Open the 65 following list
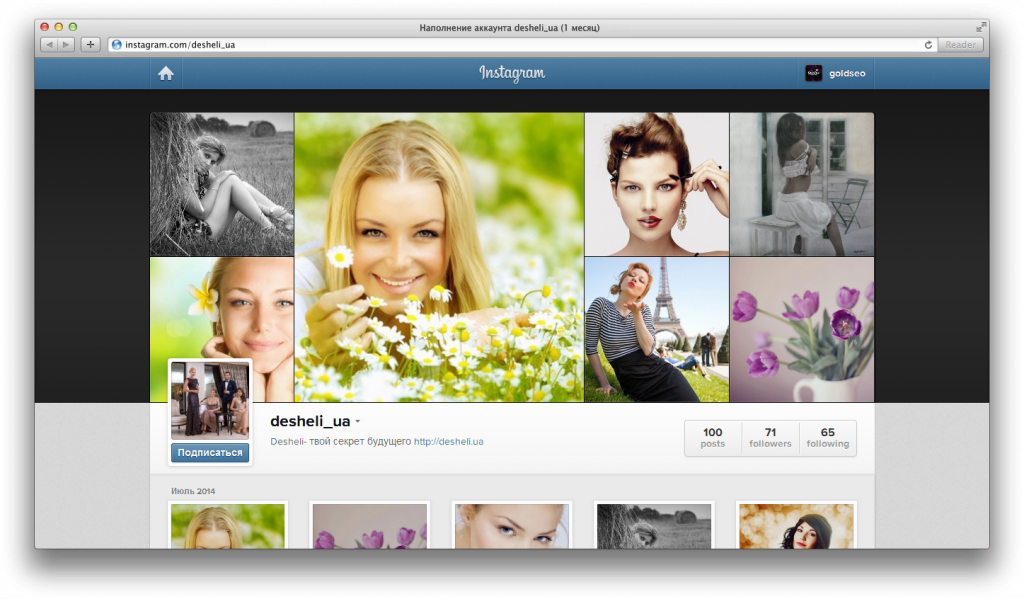This screenshot has height=599, width=1024. click(827, 438)
